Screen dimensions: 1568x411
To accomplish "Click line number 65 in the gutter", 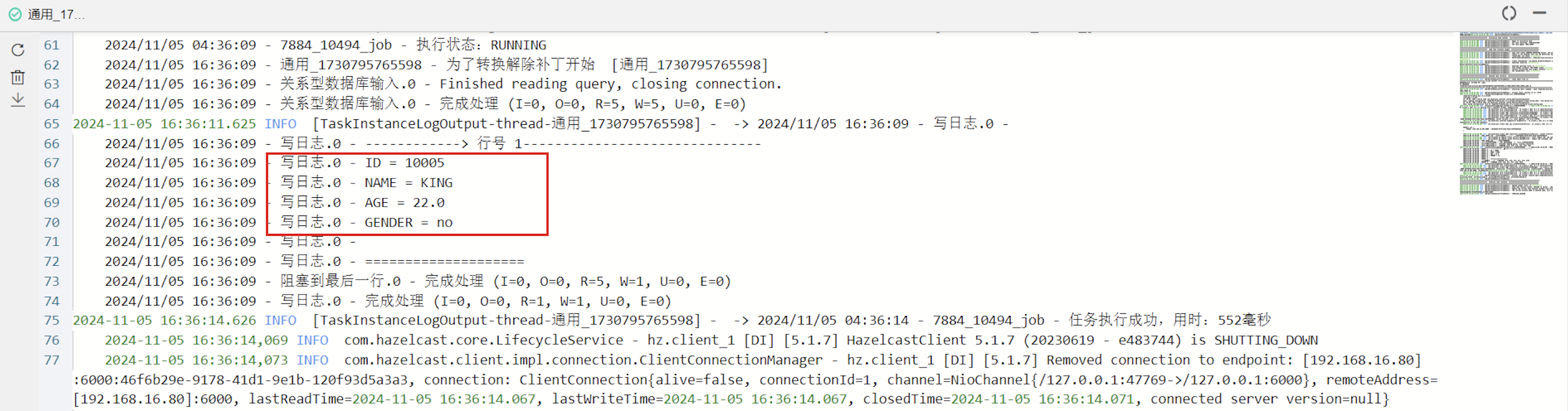I will click(x=52, y=124).
